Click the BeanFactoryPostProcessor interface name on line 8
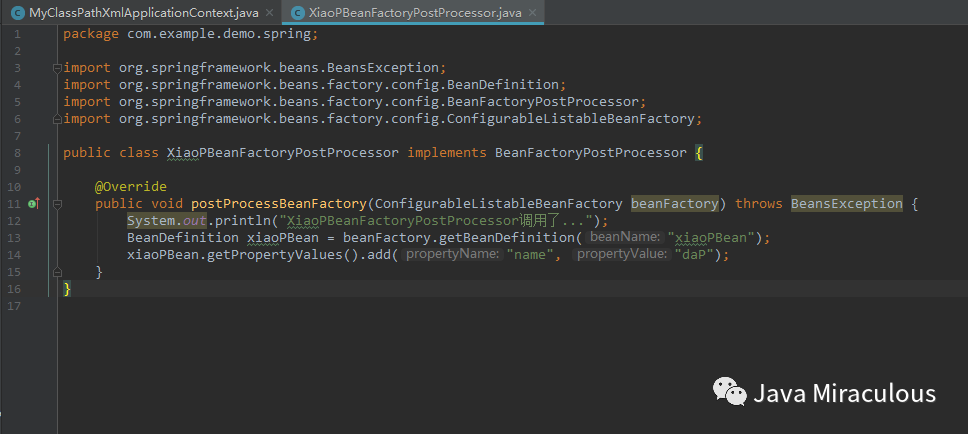This screenshot has height=434, width=968. click(590, 152)
